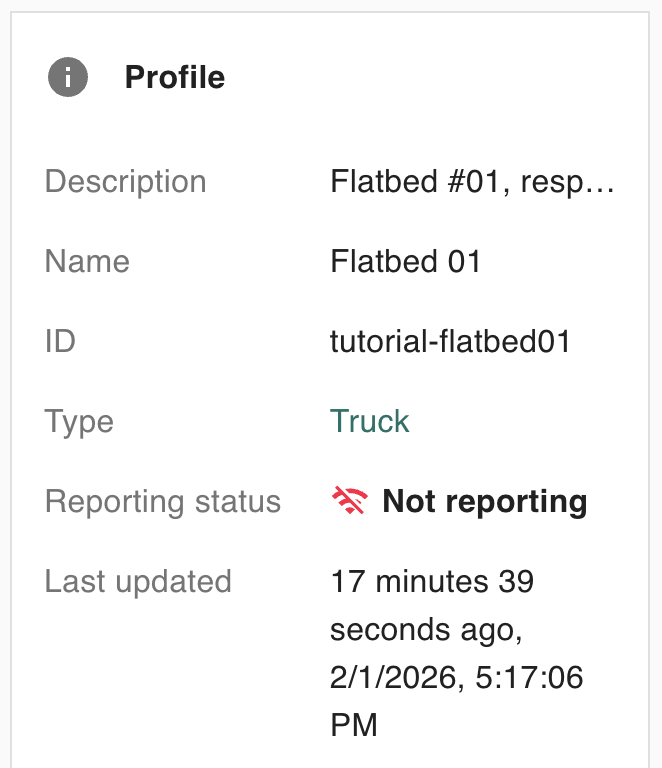Click the bold 'Not reporting' status text
Viewport: 662px width, 768px height.
[x=484, y=501]
